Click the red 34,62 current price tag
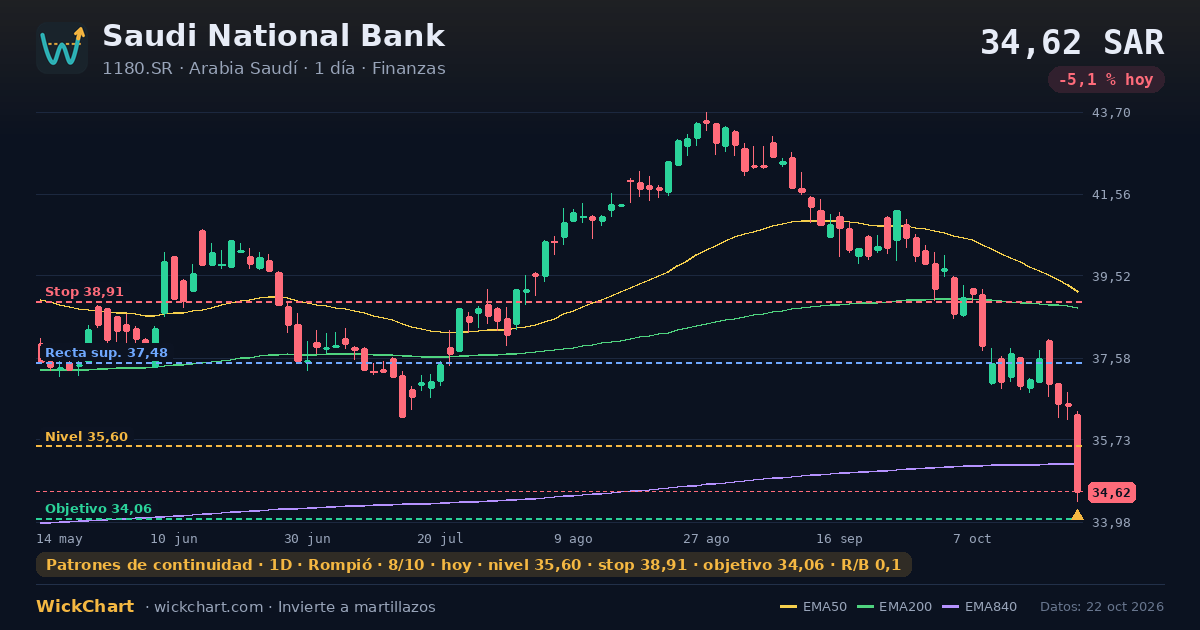Viewport: 1200px width, 630px height. coord(1111,492)
